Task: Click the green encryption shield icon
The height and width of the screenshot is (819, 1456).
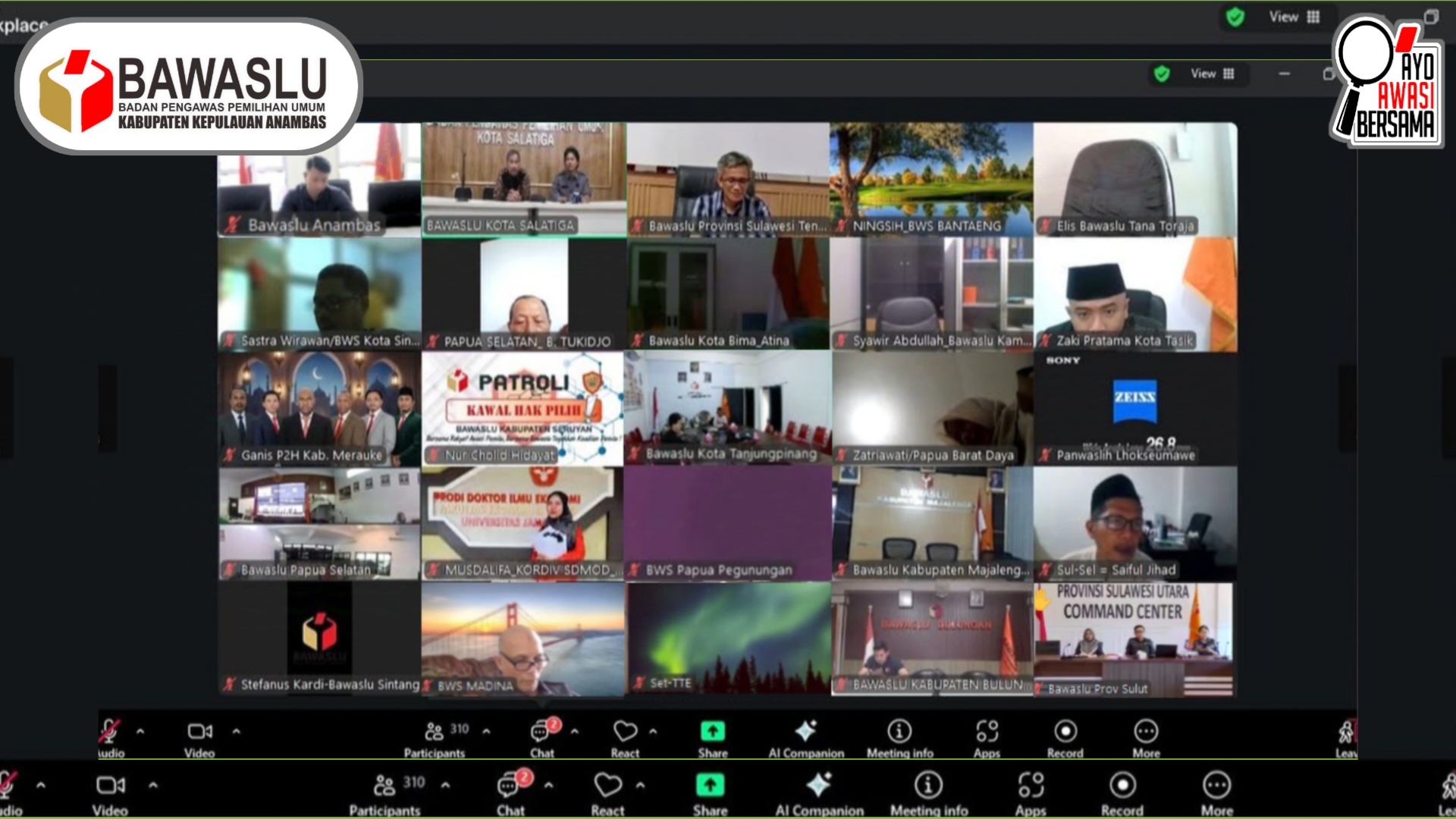Action: point(1235,17)
